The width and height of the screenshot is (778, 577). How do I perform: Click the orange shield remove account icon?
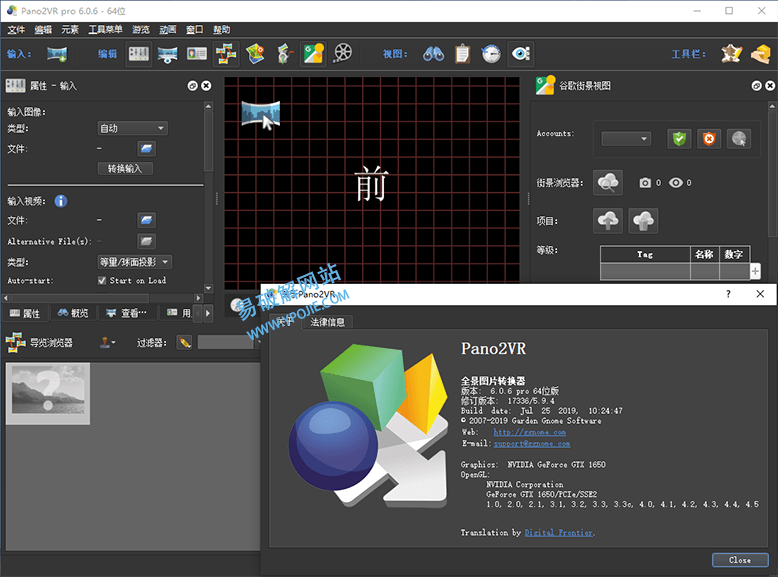tap(709, 138)
